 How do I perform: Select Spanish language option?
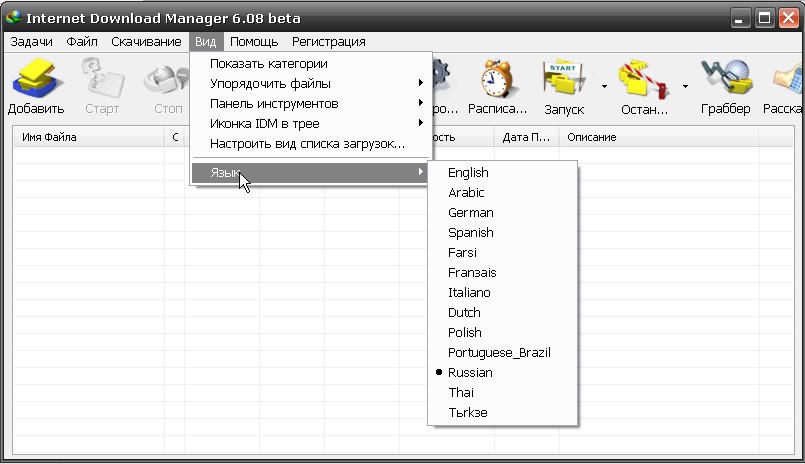point(503,233)
